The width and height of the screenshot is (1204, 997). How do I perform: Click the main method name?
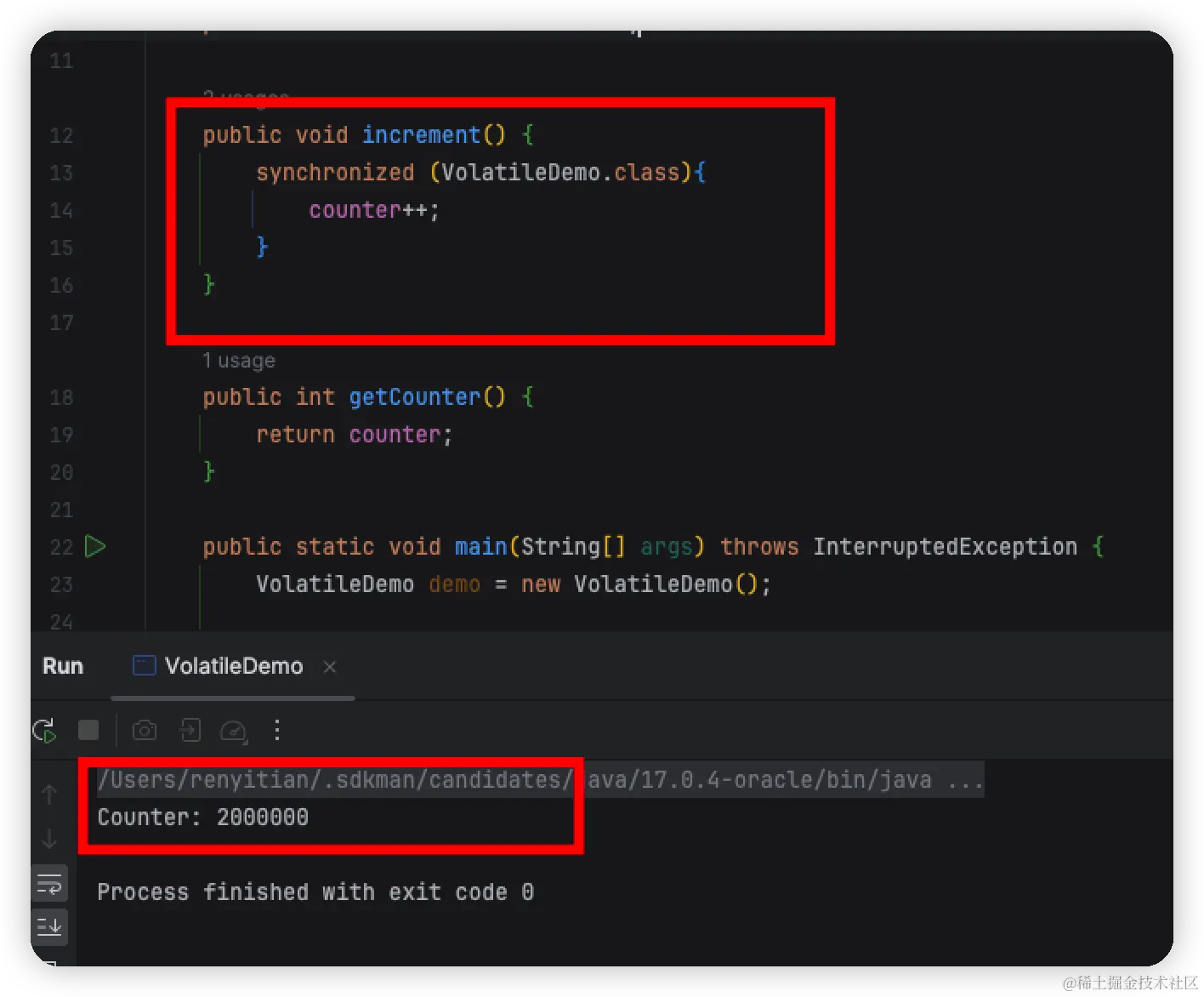tap(481, 547)
